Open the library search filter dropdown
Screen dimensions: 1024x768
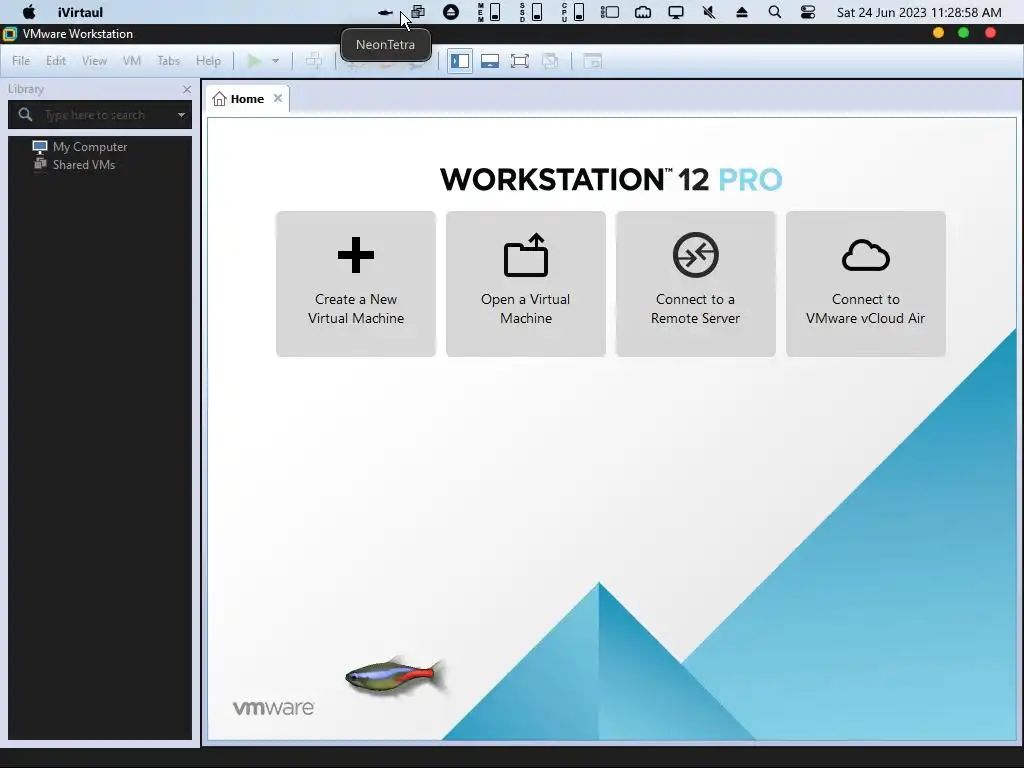182,115
